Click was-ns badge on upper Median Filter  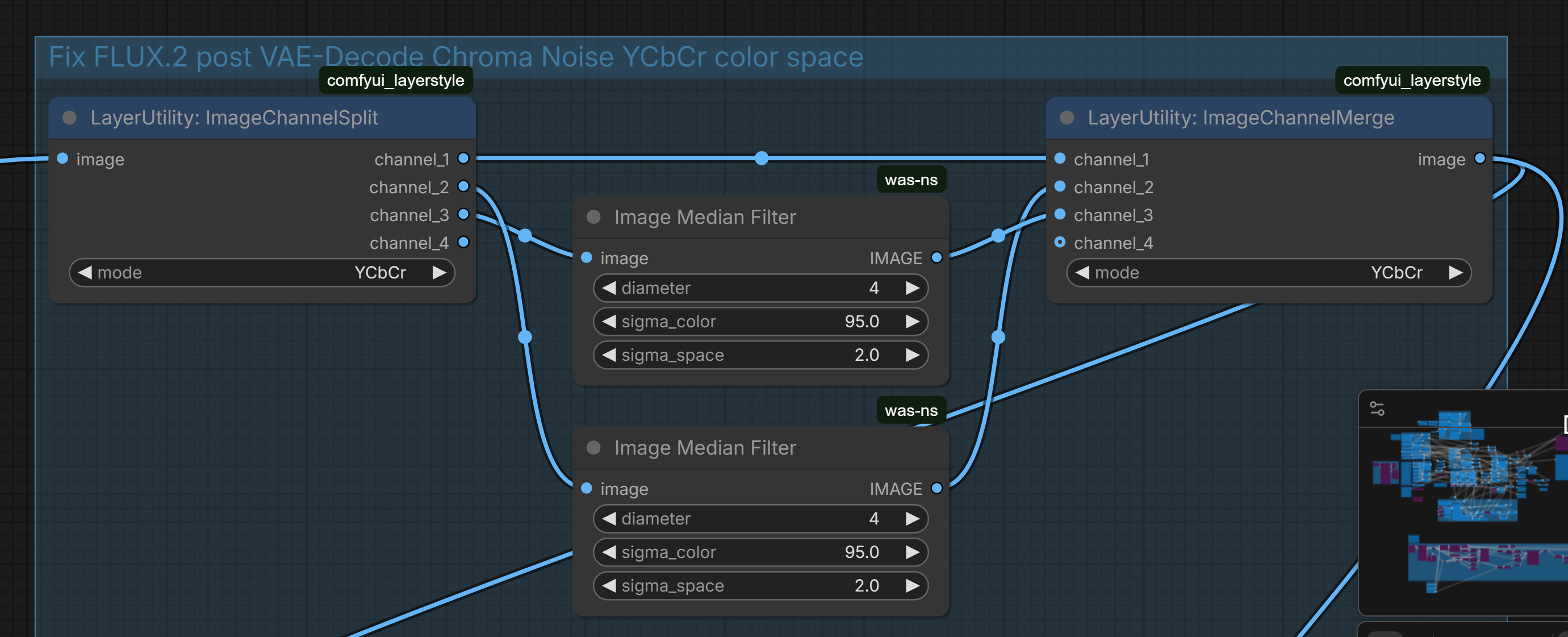click(x=911, y=180)
